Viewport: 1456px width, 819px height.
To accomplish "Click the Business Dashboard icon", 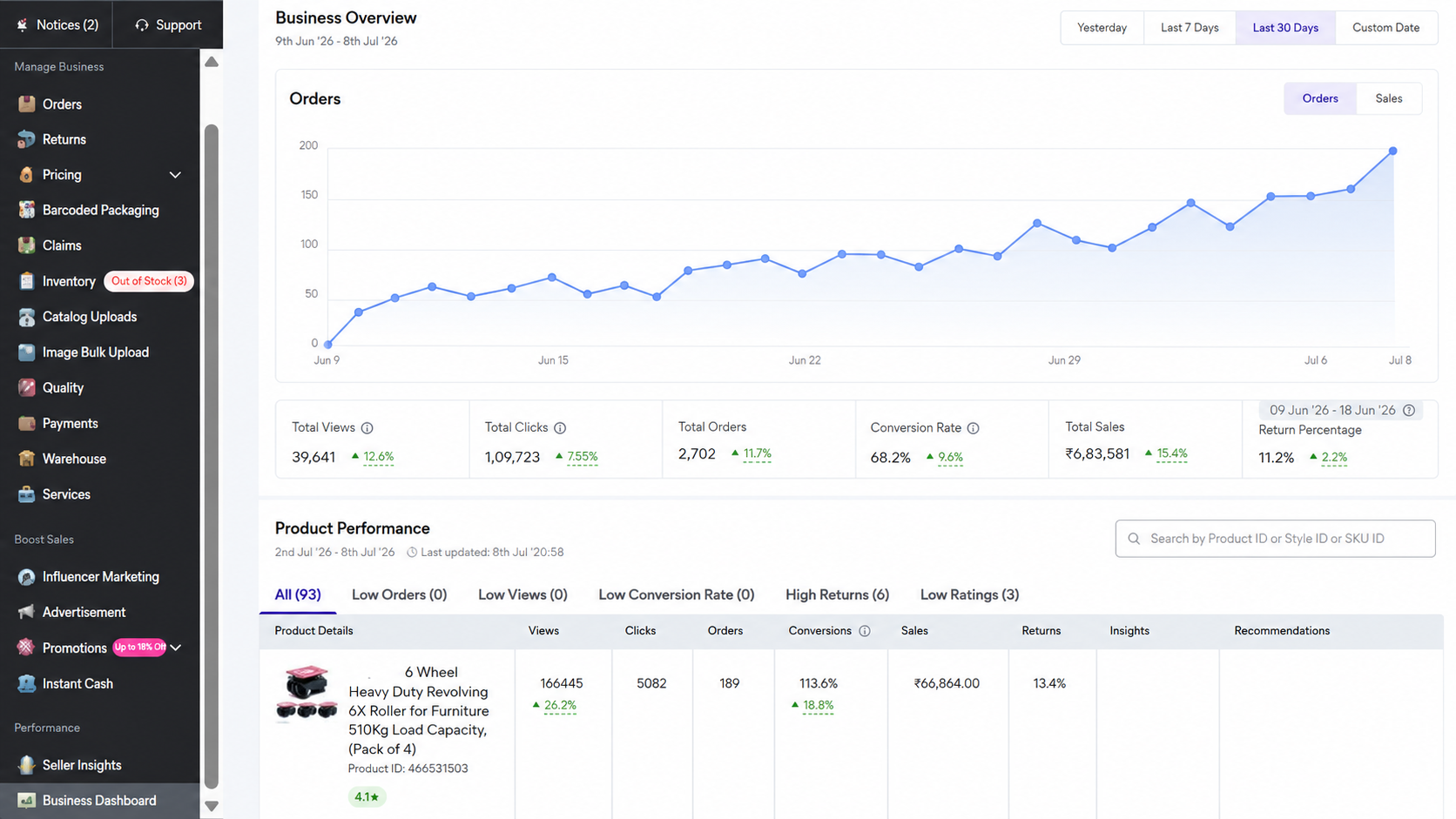I will pyautogui.click(x=26, y=801).
